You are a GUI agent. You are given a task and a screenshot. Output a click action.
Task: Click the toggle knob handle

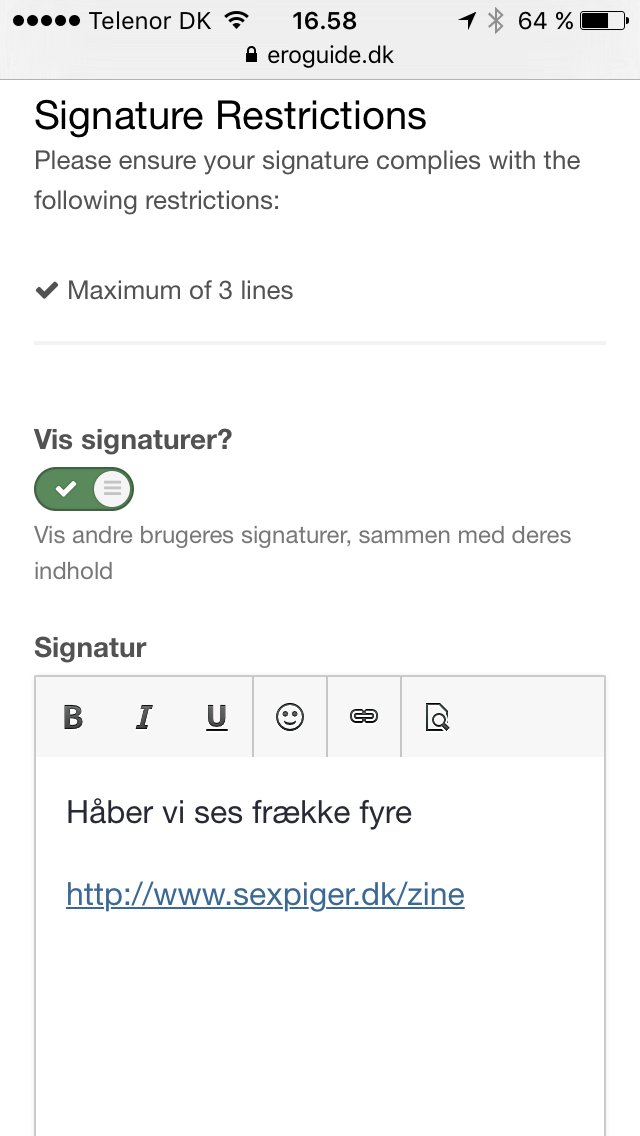pos(112,489)
